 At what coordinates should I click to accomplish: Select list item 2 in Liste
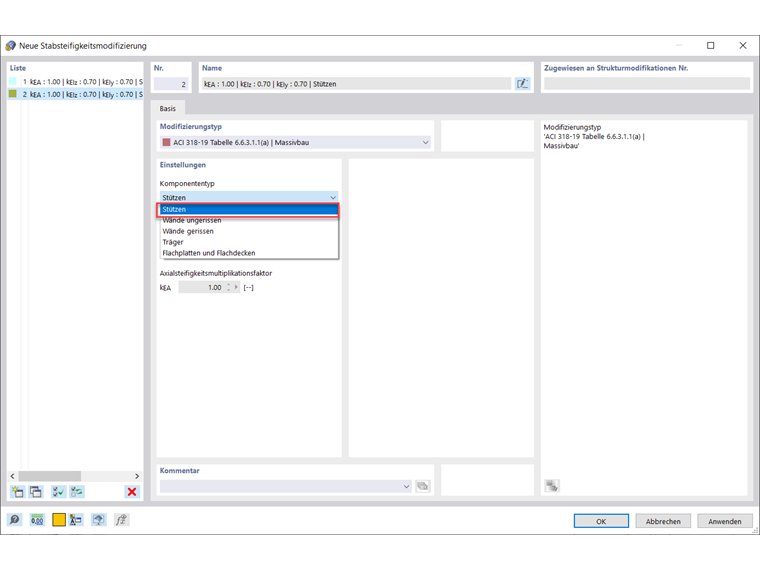[x=76, y=94]
